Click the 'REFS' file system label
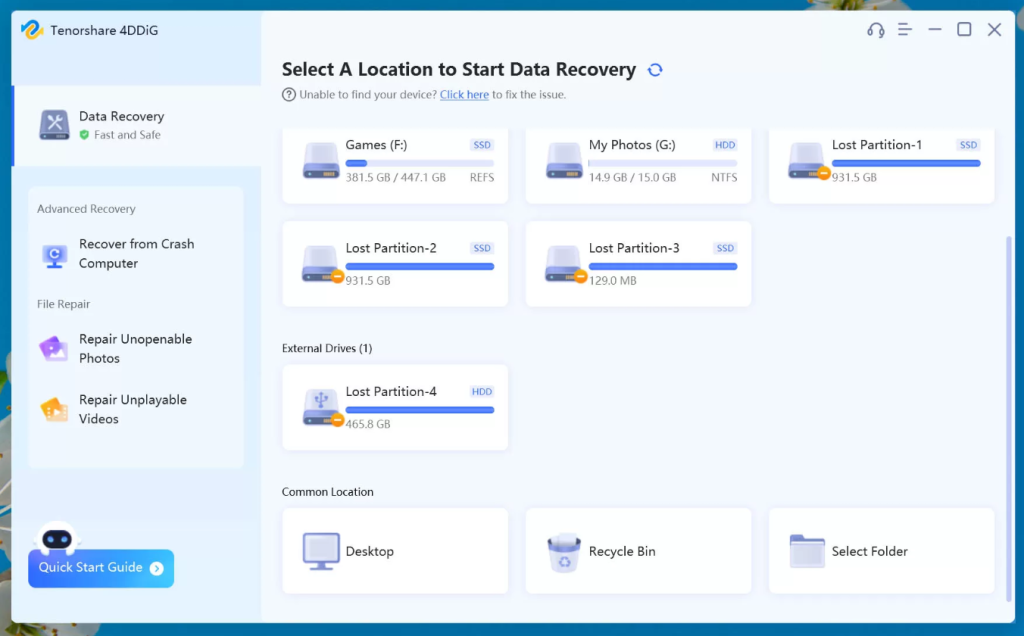This screenshot has width=1024, height=636. pos(482,178)
